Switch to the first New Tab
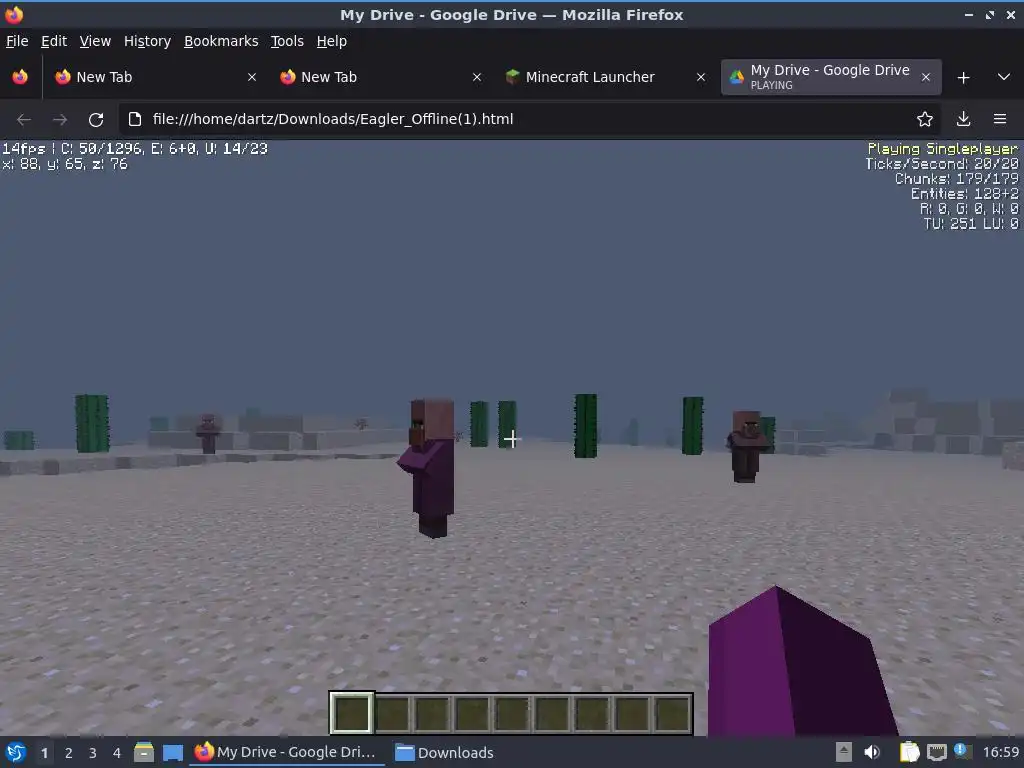This screenshot has width=1024, height=768. [156, 77]
